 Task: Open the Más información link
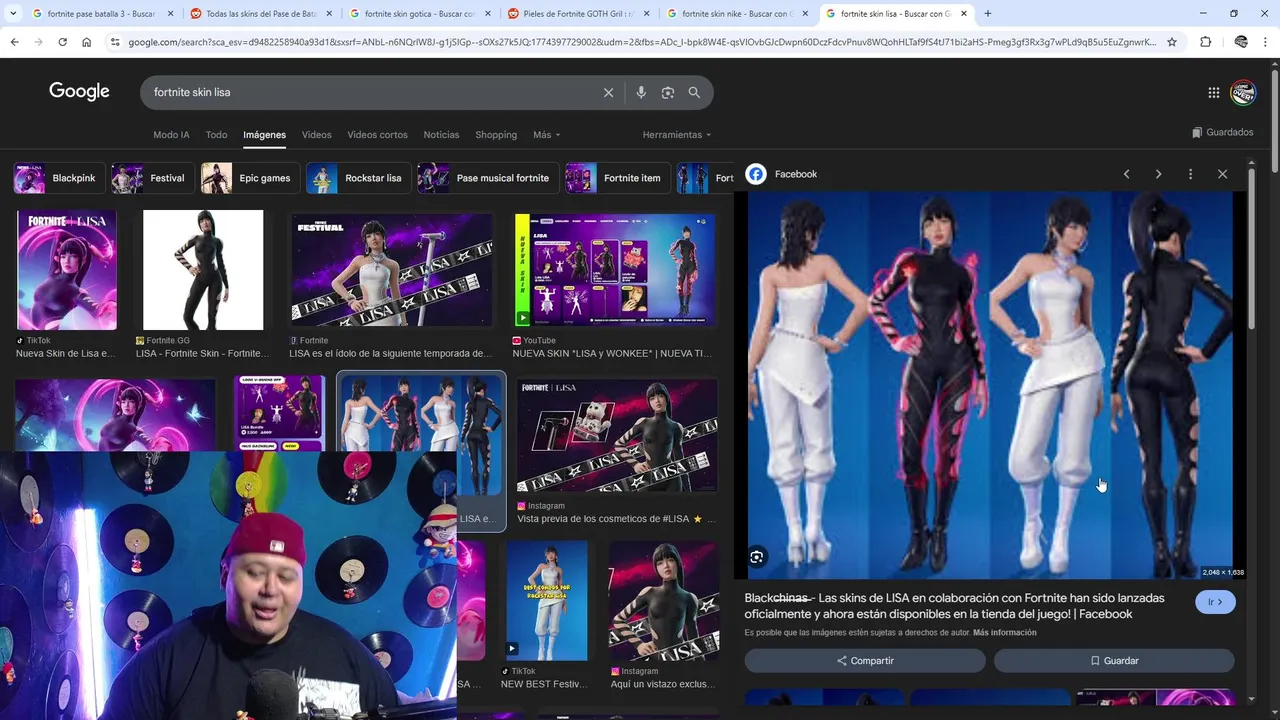(x=1004, y=633)
